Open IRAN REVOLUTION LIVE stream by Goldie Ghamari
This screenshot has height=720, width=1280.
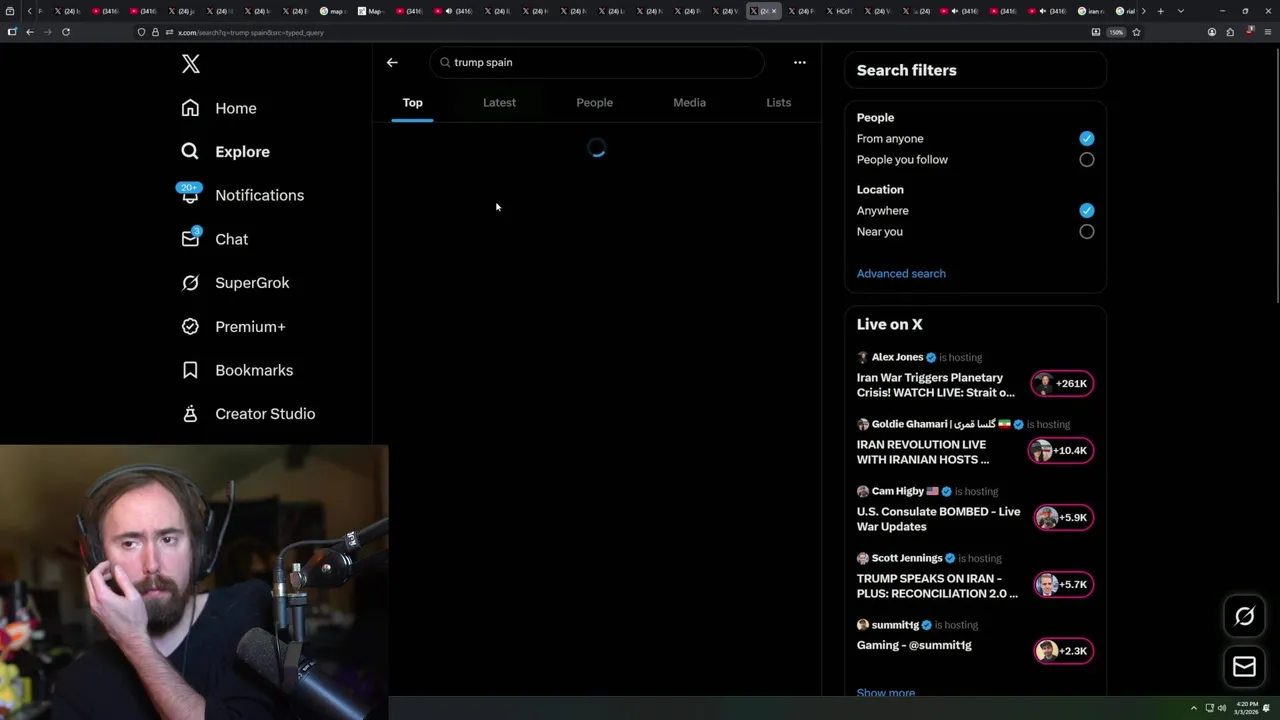click(x=923, y=452)
